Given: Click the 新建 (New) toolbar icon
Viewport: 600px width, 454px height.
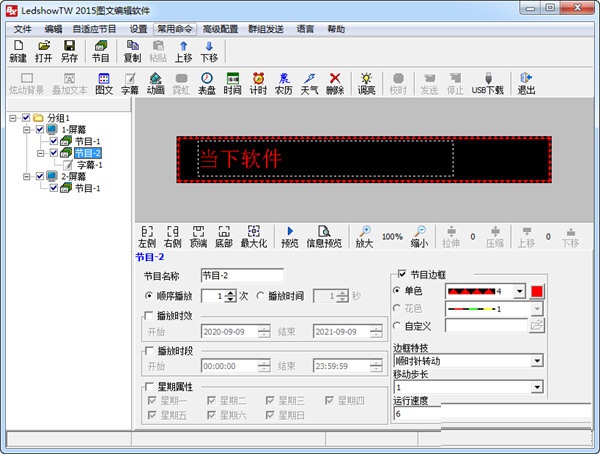Looking at the screenshot, I should click(18, 51).
